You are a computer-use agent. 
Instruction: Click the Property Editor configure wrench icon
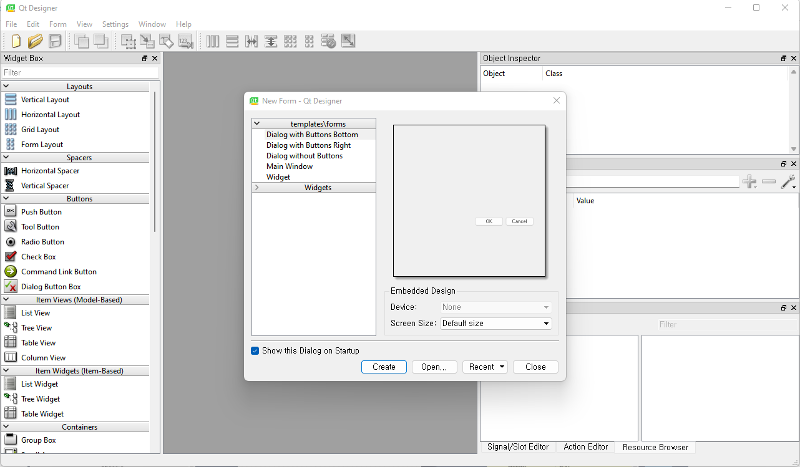(x=788, y=181)
